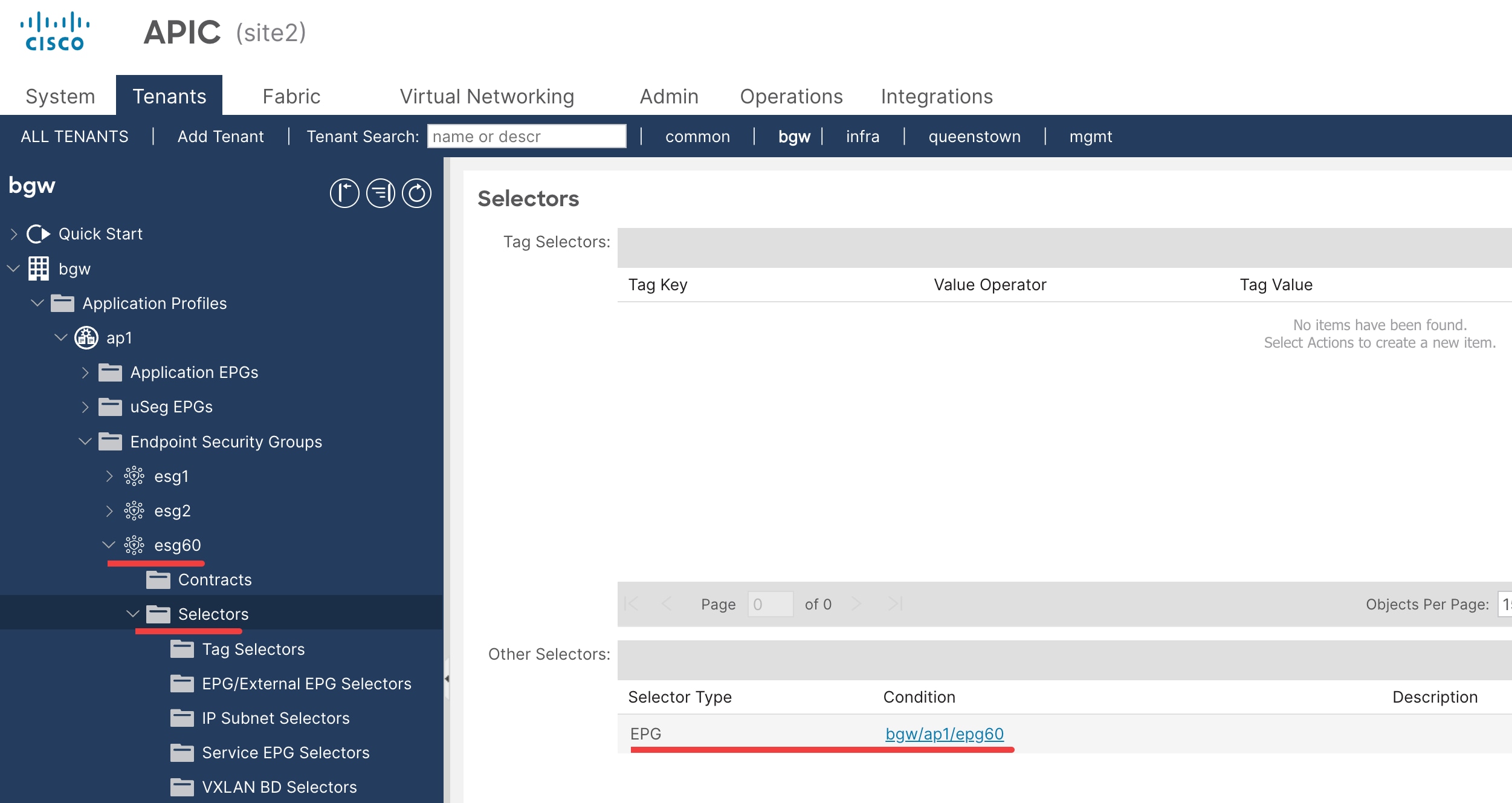Go to next page of Tag Selectors

click(x=856, y=603)
